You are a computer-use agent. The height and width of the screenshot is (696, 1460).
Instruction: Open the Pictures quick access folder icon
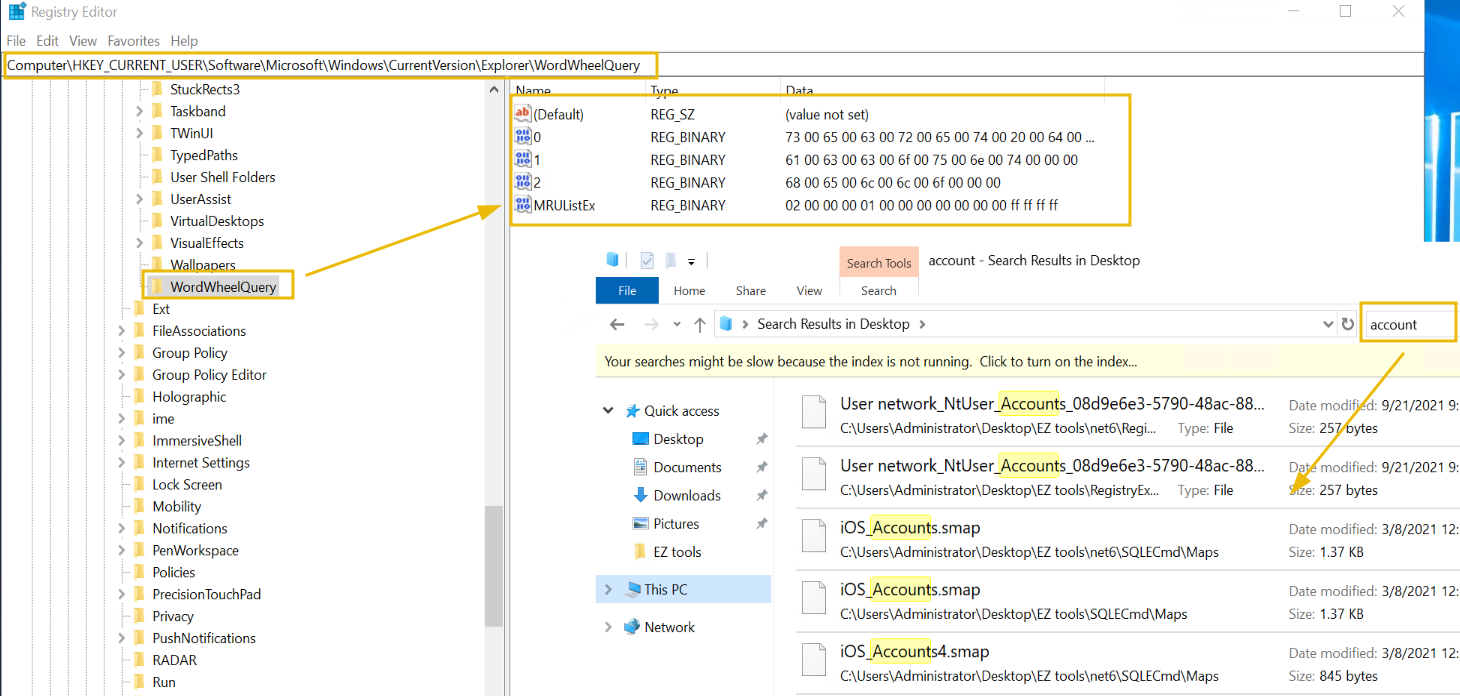pos(641,524)
